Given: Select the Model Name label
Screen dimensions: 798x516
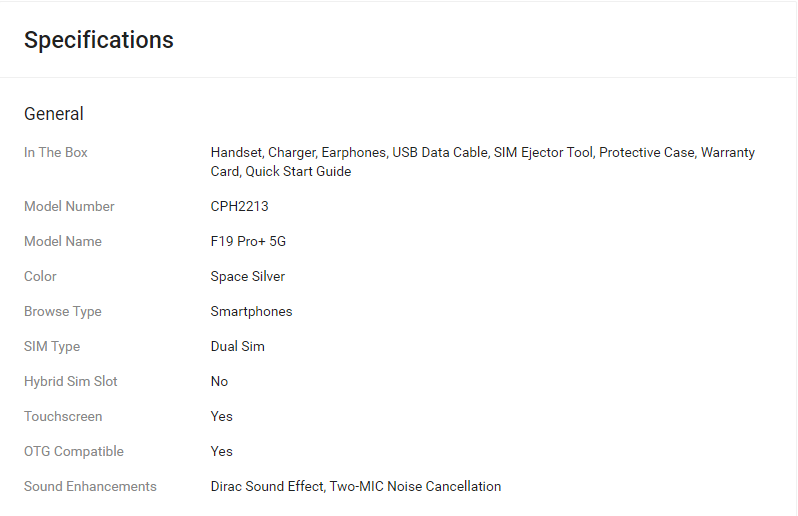Looking at the screenshot, I should 63,242.
